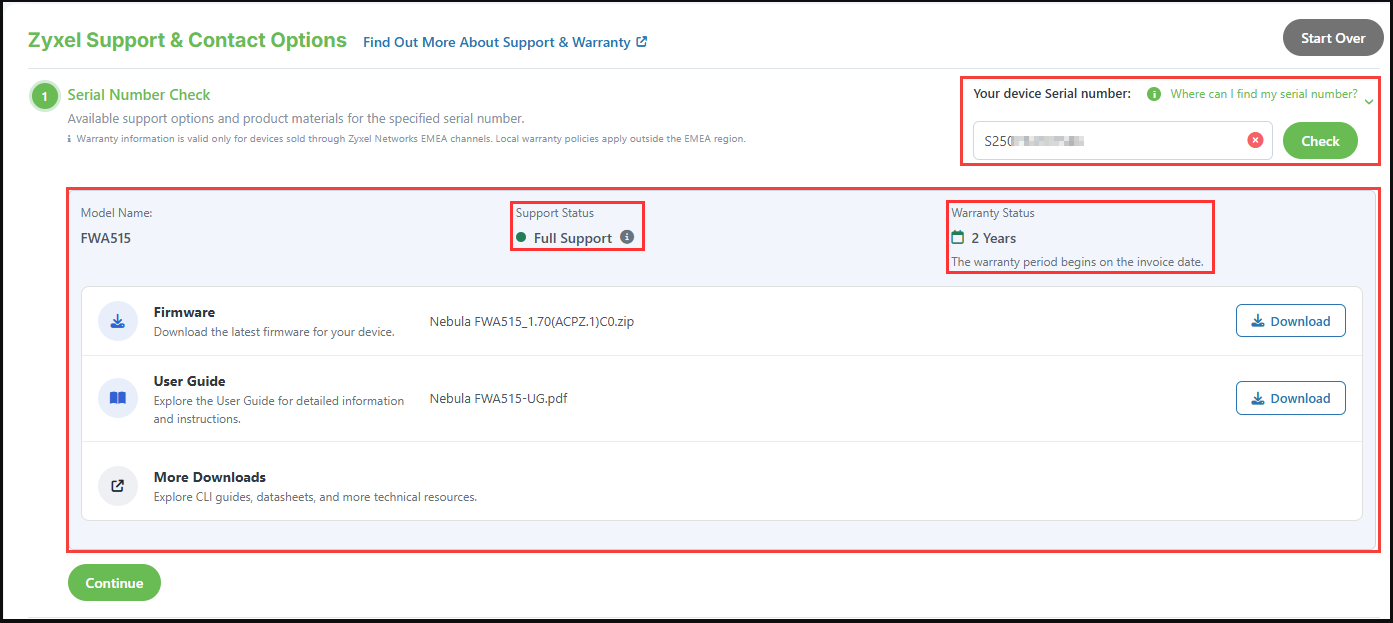The image size is (1393, 623).
Task: Click the green info icon near serial number label
Action: coord(1154,94)
